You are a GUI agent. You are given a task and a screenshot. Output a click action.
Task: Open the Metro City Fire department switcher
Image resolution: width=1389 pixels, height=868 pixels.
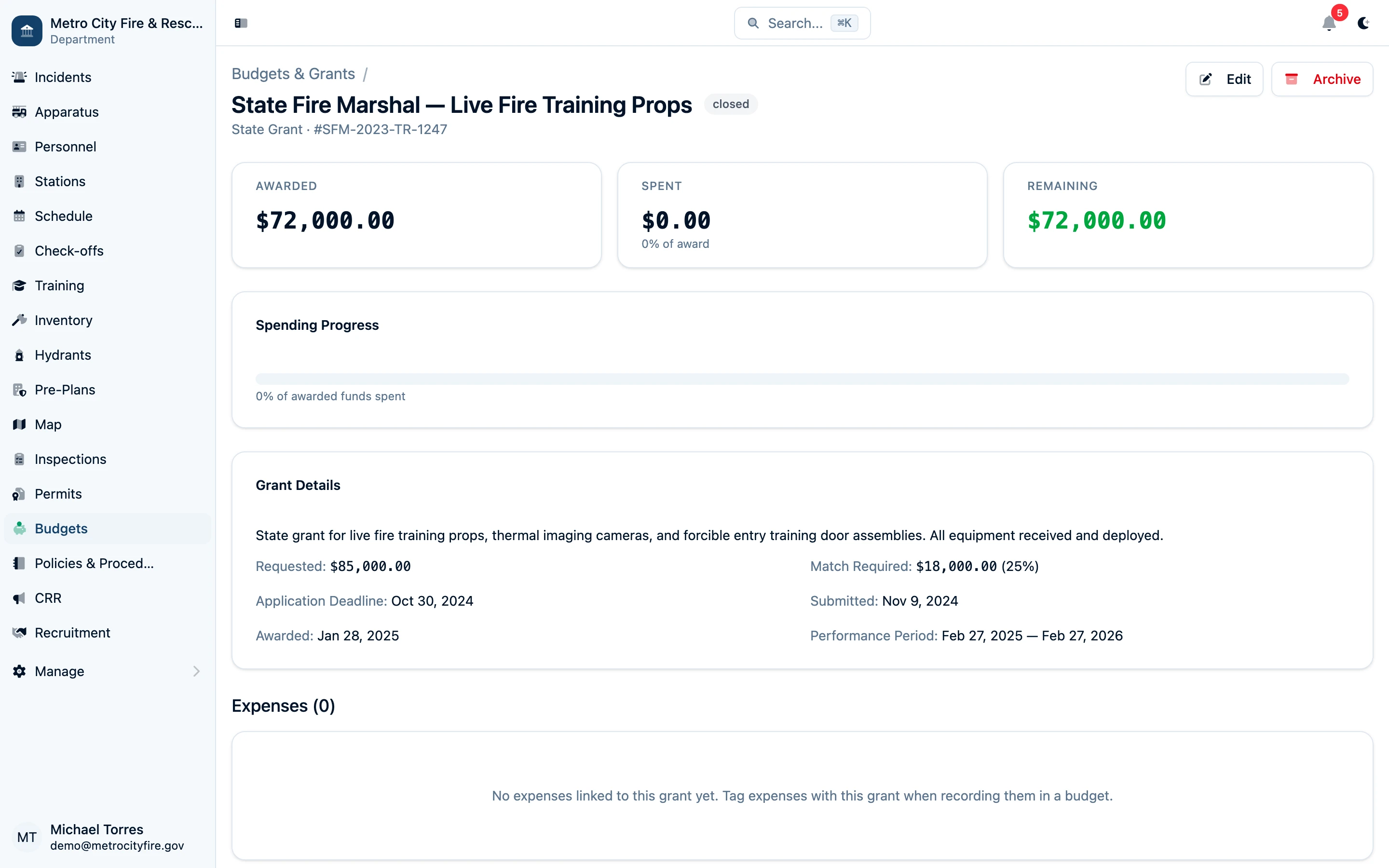(x=126, y=31)
